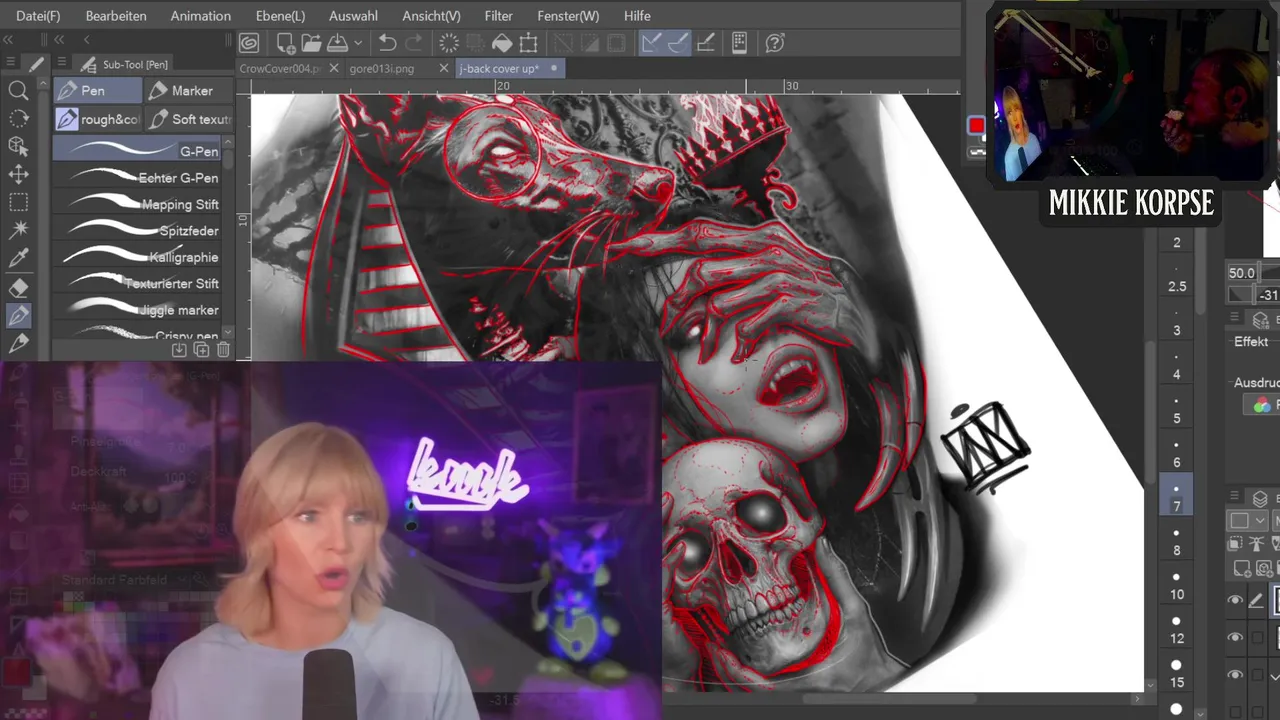Activate the Transform scale/rotate icon
The height and width of the screenshot is (720, 1280).
[x=529, y=43]
